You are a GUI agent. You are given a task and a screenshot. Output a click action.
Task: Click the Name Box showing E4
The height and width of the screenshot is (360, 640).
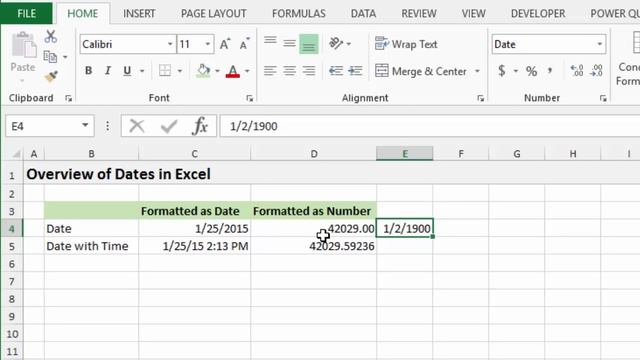(x=43, y=126)
